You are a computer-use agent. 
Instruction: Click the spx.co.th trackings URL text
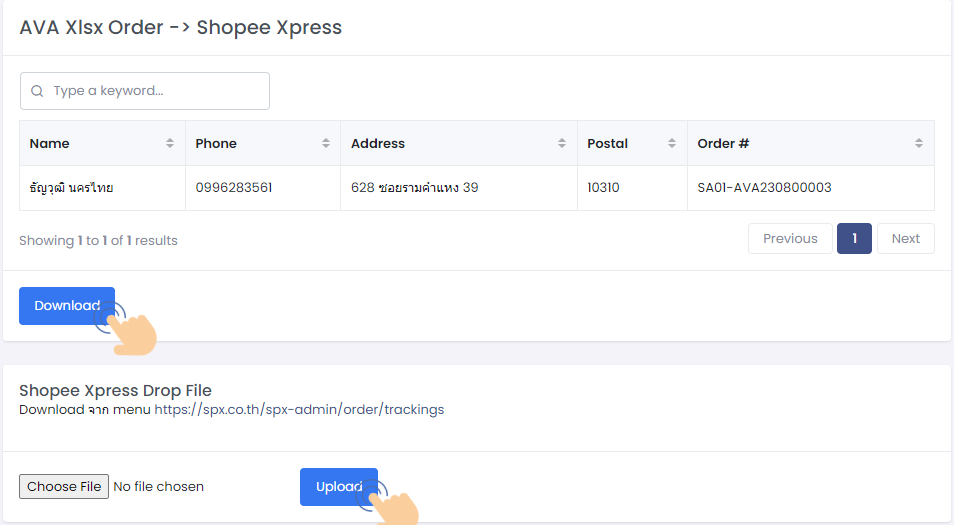(x=299, y=409)
